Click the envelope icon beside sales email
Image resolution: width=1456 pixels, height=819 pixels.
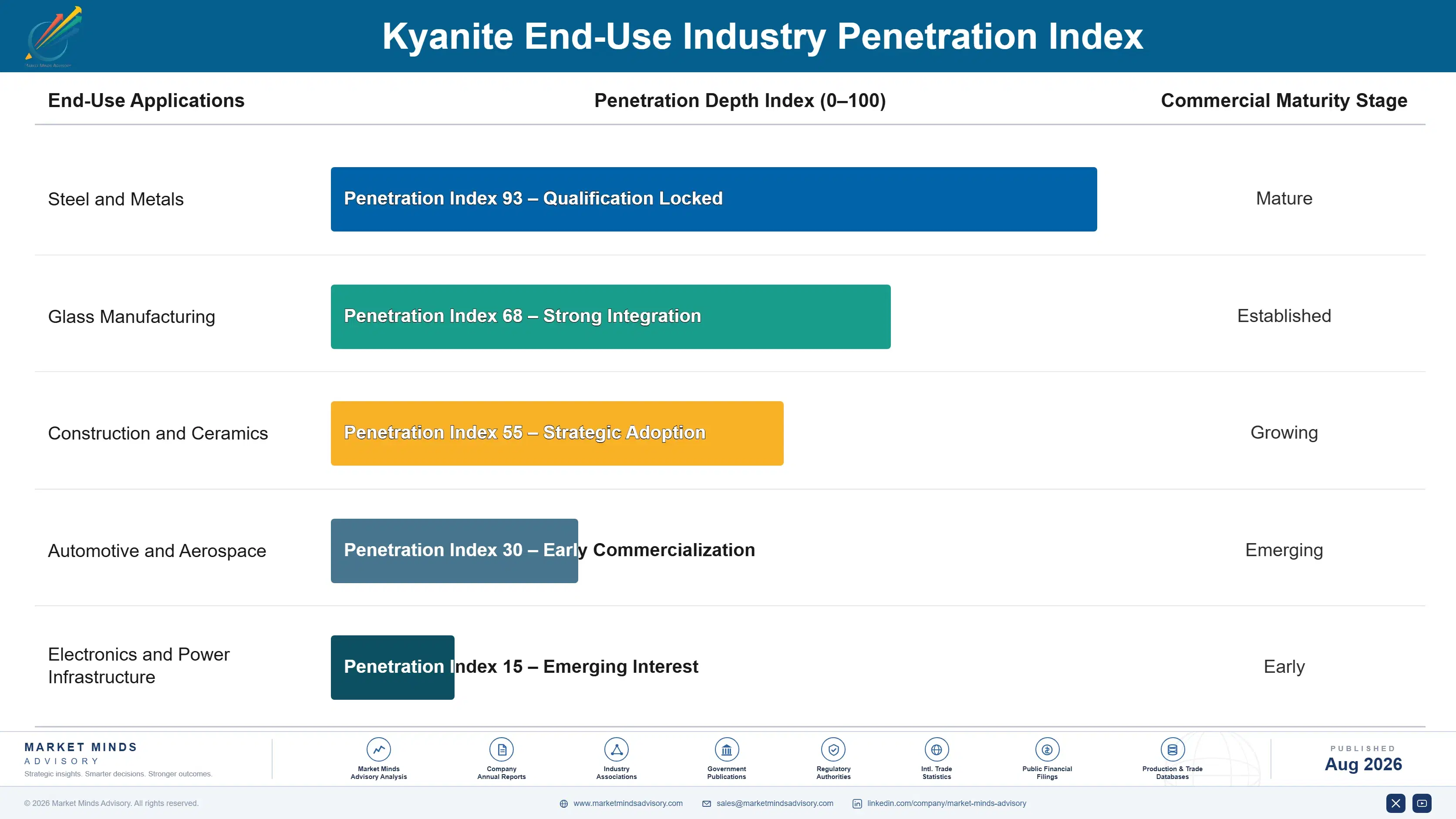(x=707, y=804)
